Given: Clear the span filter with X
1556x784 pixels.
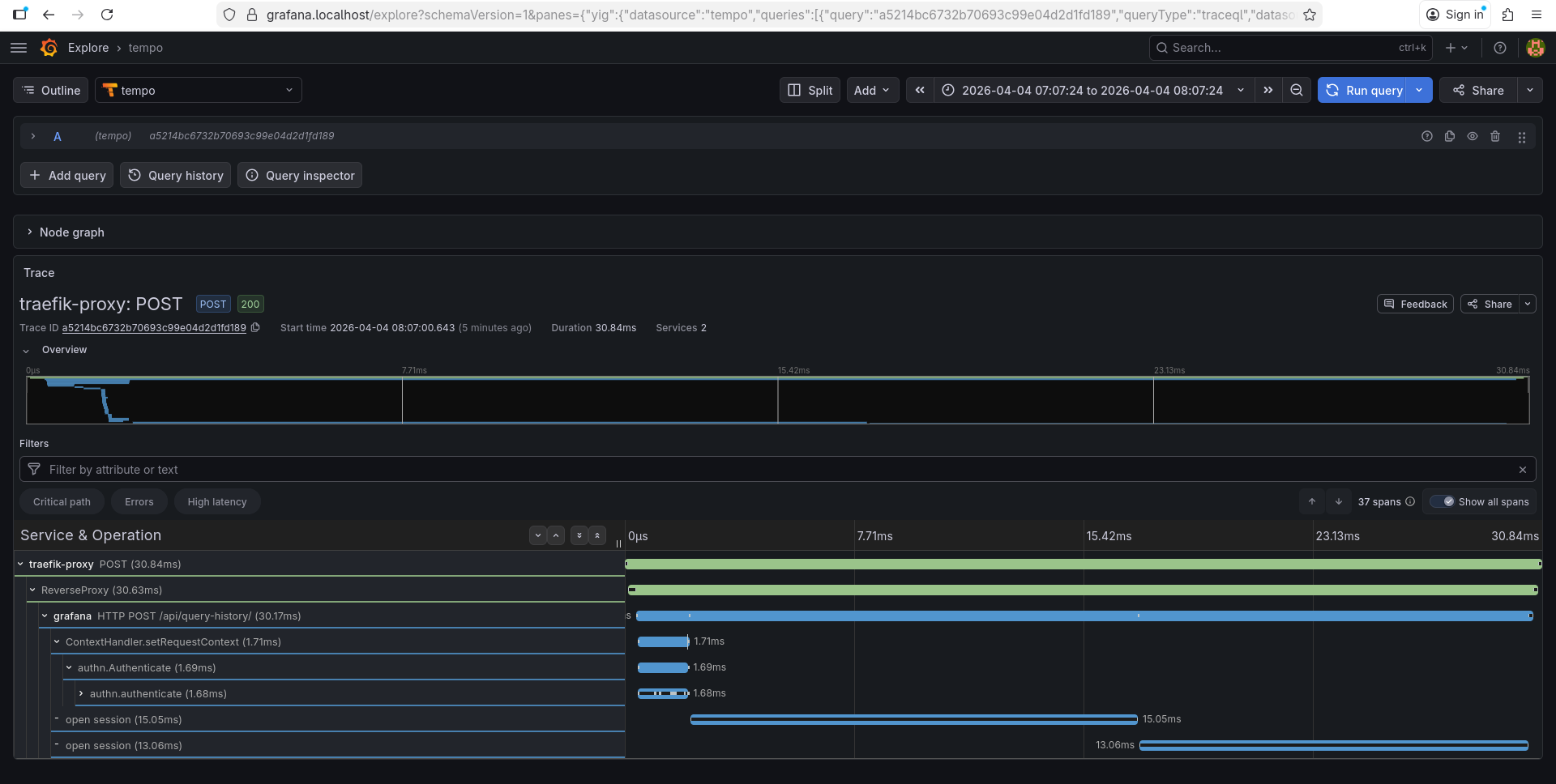Looking at the screenshot, I should [1523, 469].
